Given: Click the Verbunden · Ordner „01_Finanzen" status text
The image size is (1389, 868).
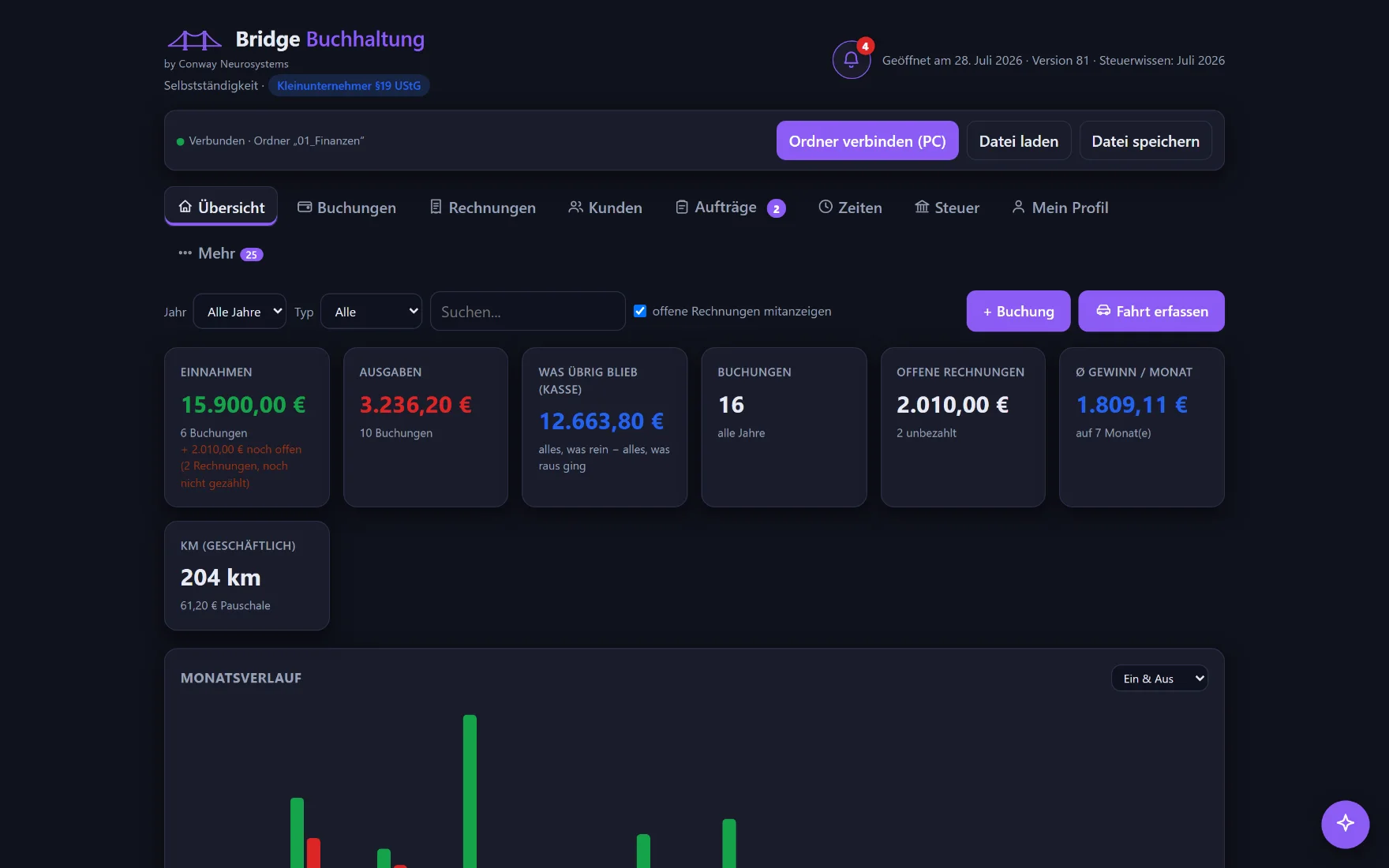Looking at the screenshot, I should [276, 140].
